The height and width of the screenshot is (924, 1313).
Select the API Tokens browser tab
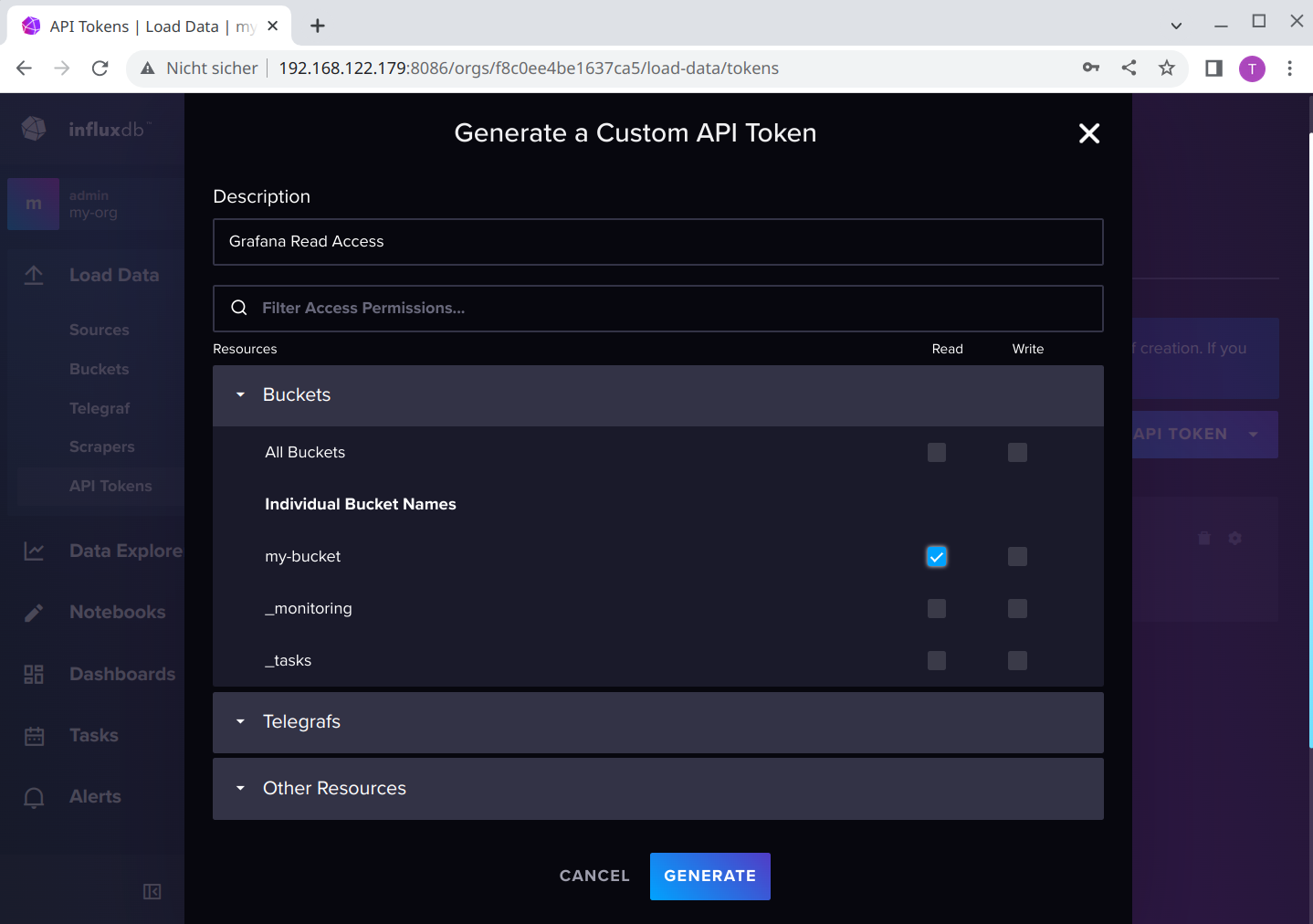click(149, 26)
